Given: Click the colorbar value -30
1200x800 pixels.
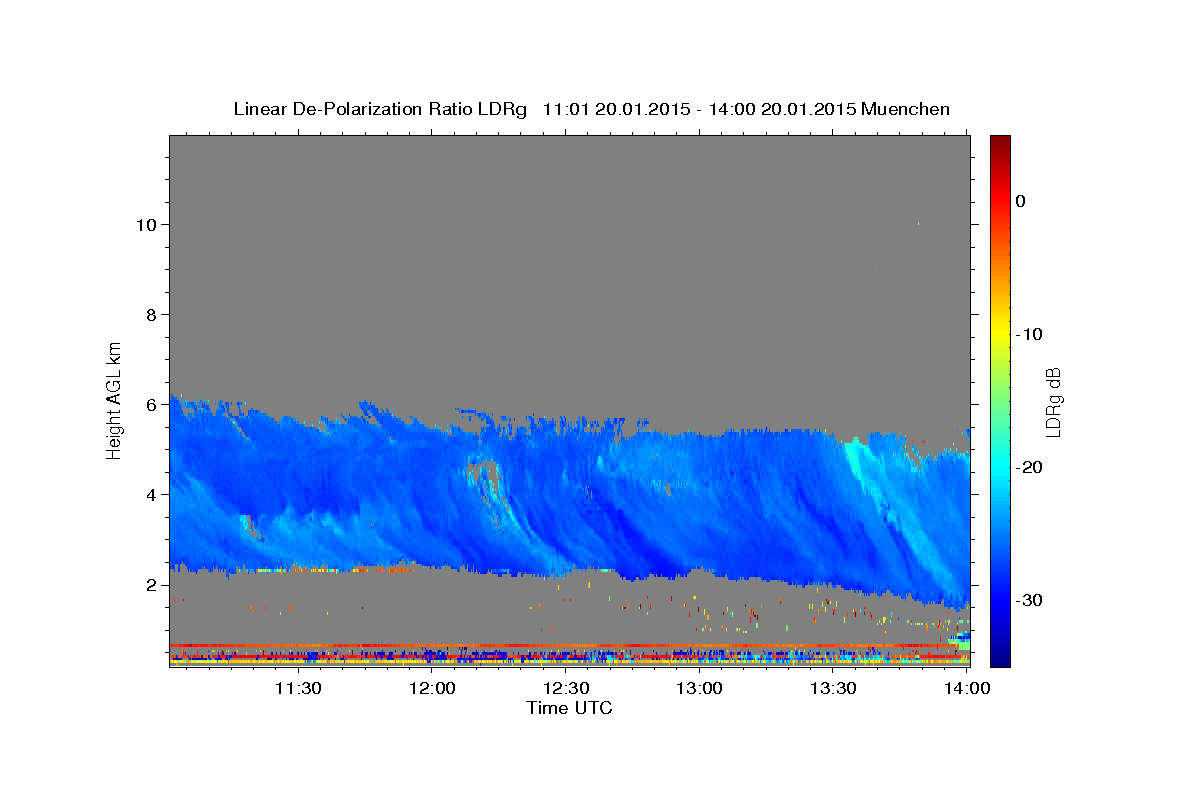Looking at the screenshot, I should tap(1030, 600).
